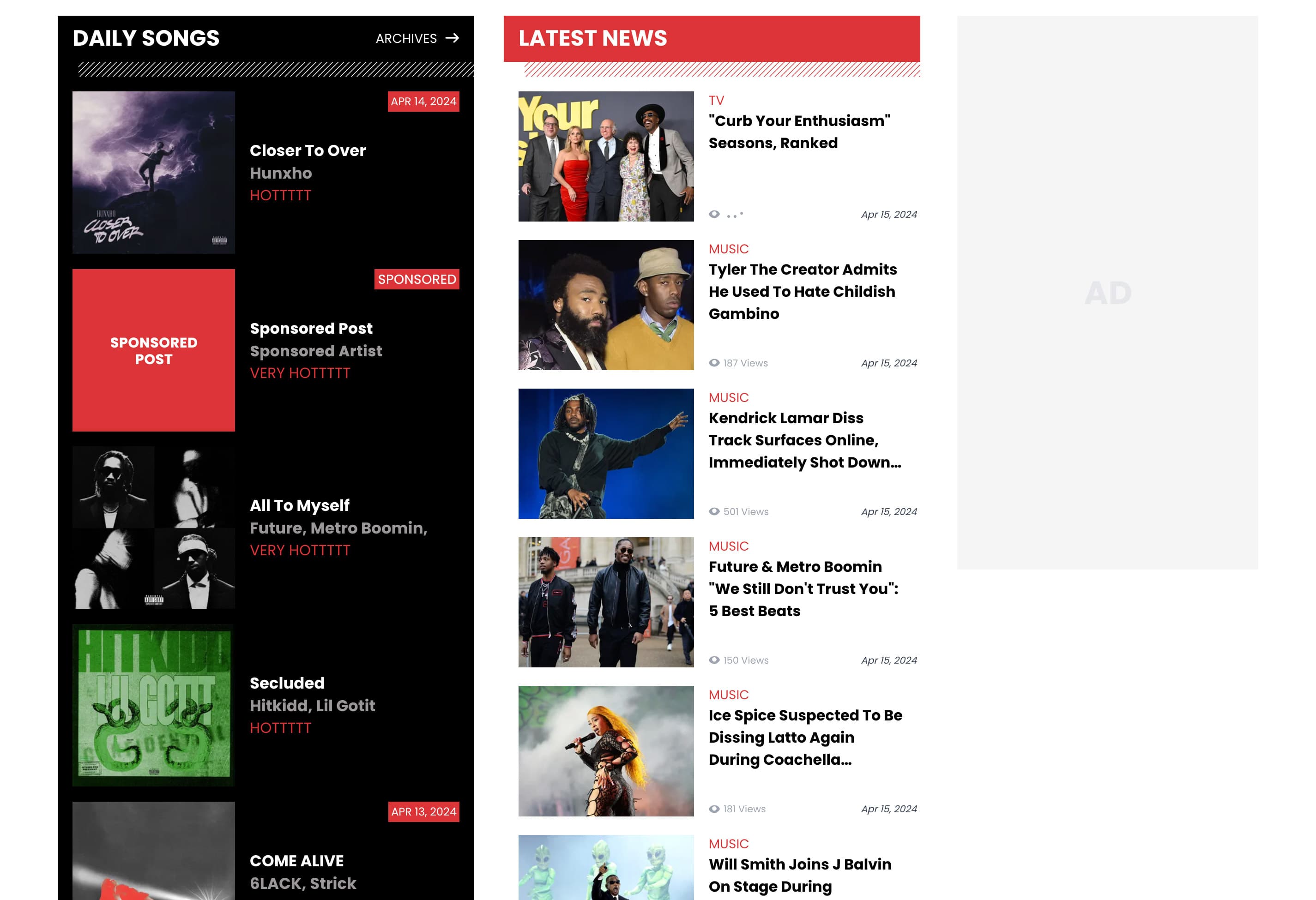Click eye views icon on Kendrick Lamar article

714,512
